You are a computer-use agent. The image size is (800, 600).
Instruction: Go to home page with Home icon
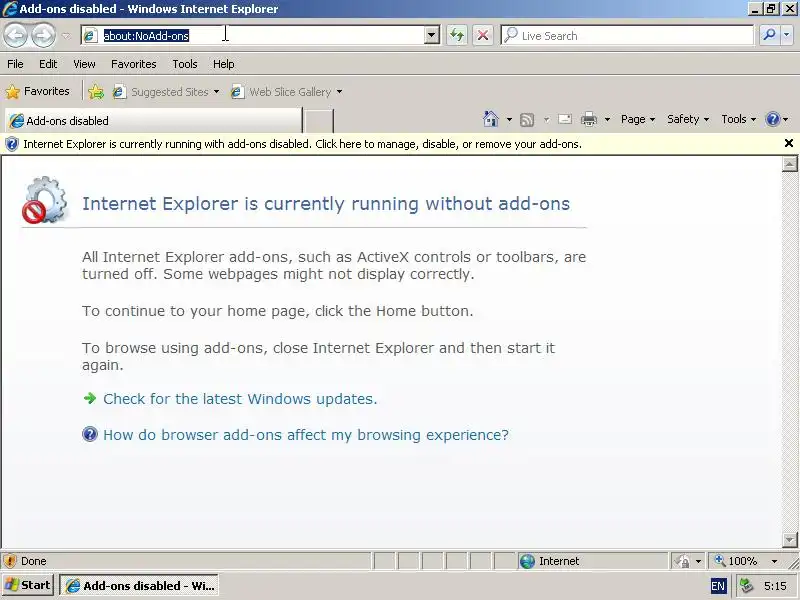point(490,119)
